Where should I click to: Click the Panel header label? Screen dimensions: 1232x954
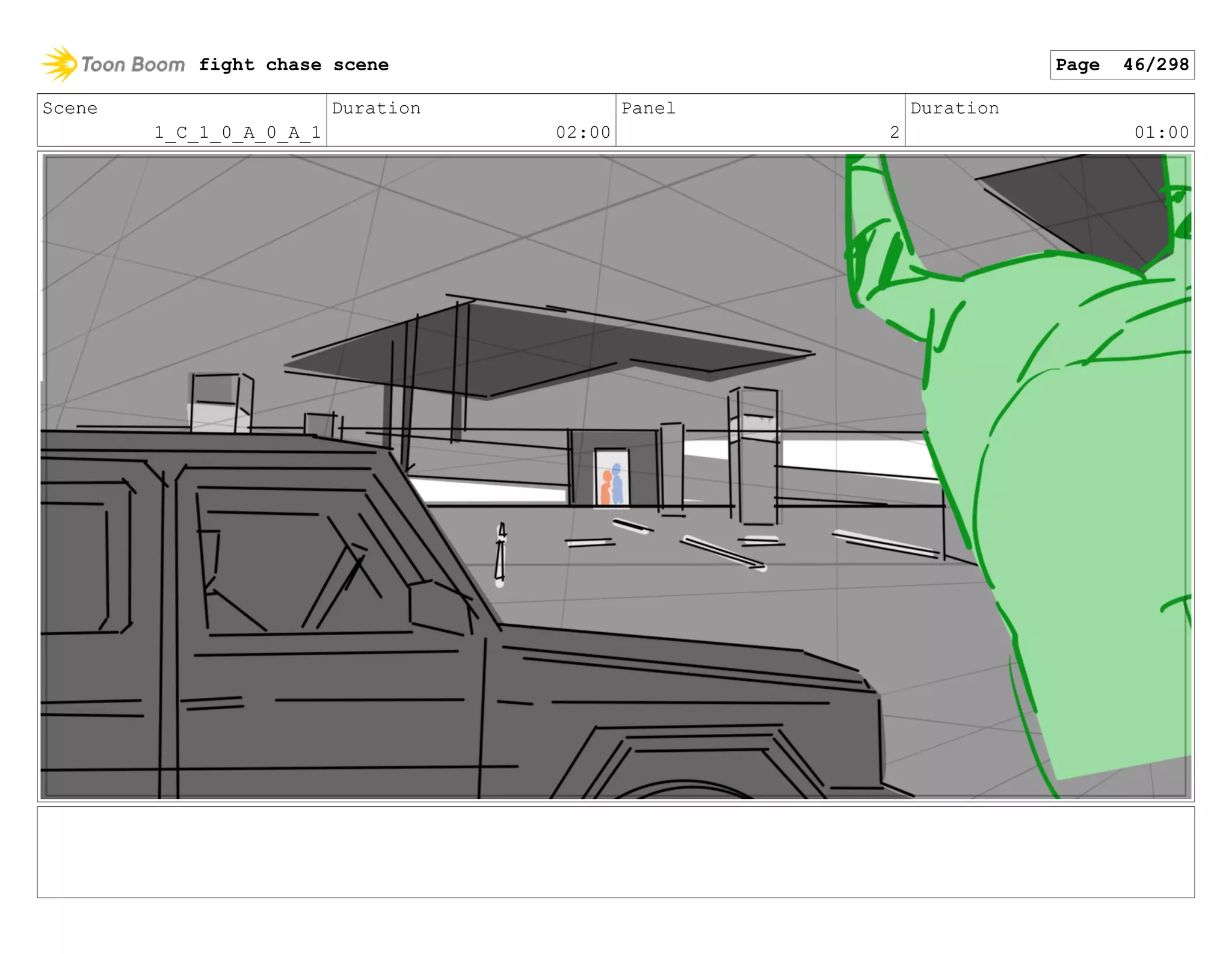[x=648, y=108]
